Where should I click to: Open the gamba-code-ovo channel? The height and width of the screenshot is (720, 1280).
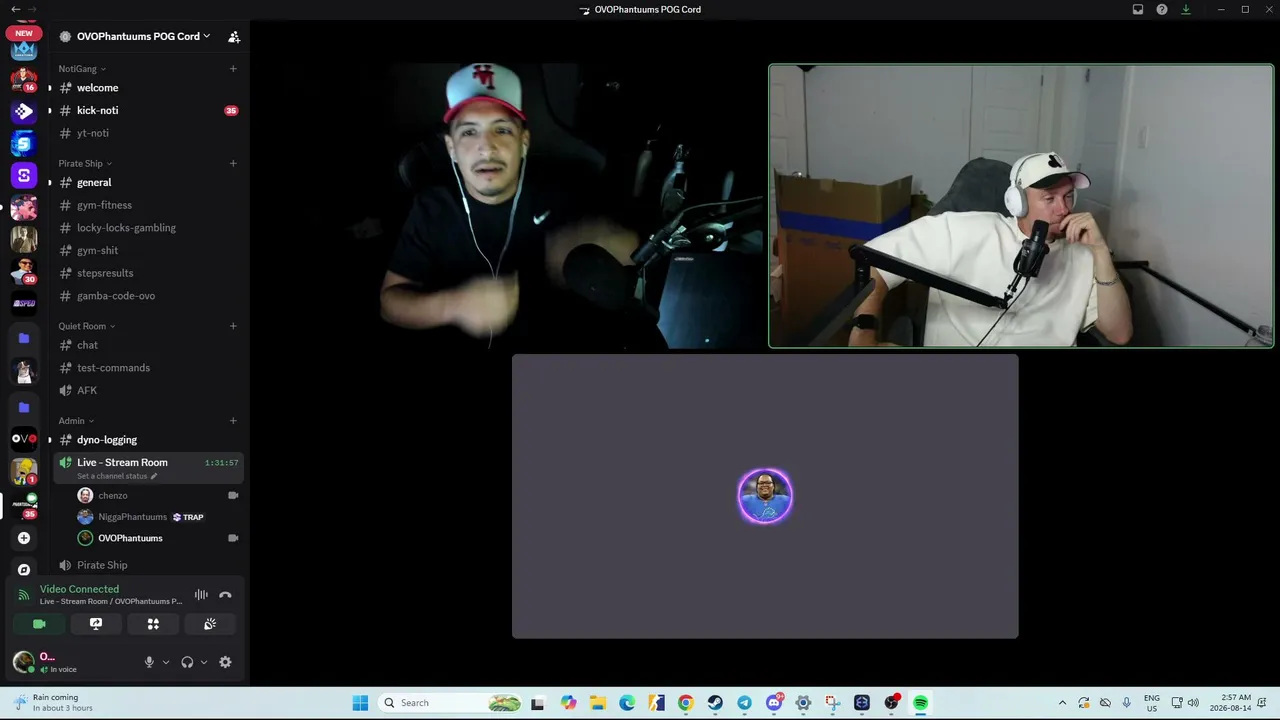(148, 296)
